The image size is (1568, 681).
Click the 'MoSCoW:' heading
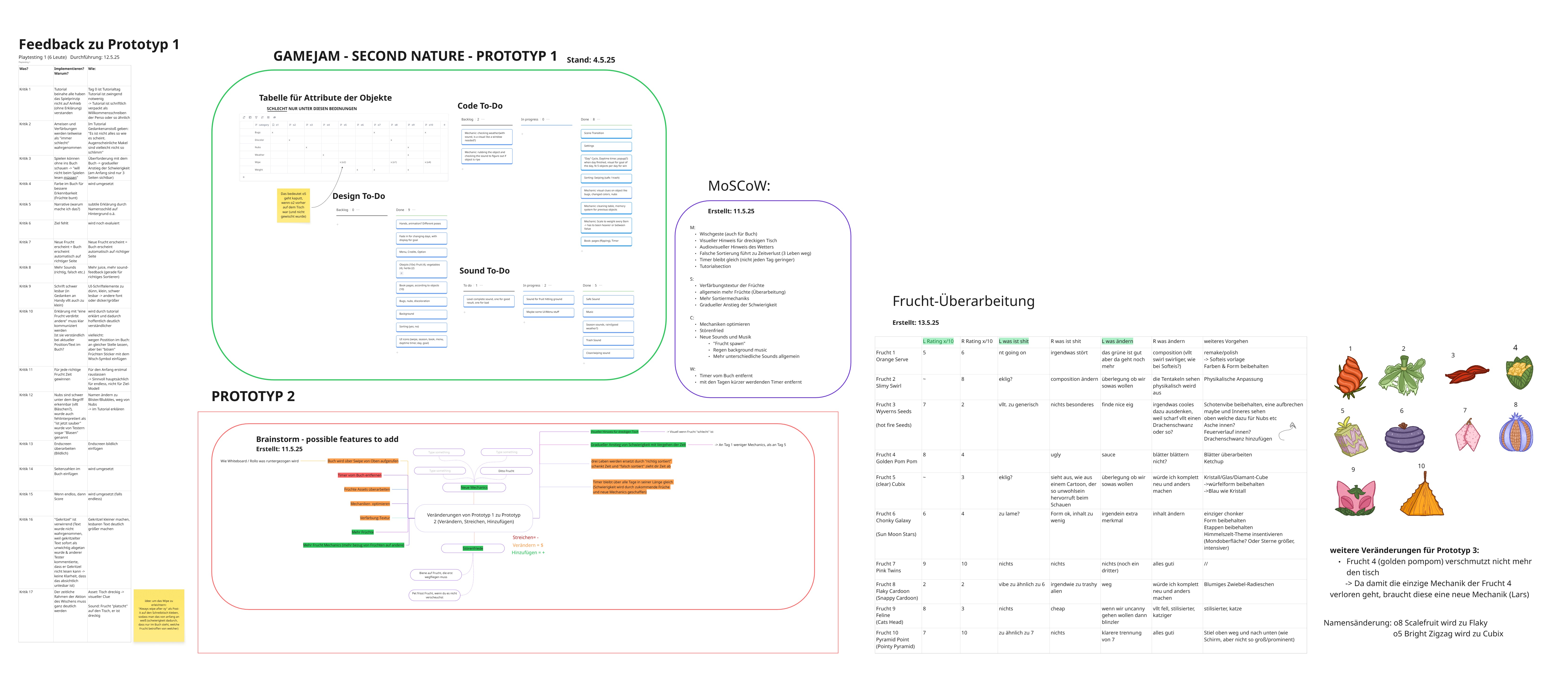point(739,186)
